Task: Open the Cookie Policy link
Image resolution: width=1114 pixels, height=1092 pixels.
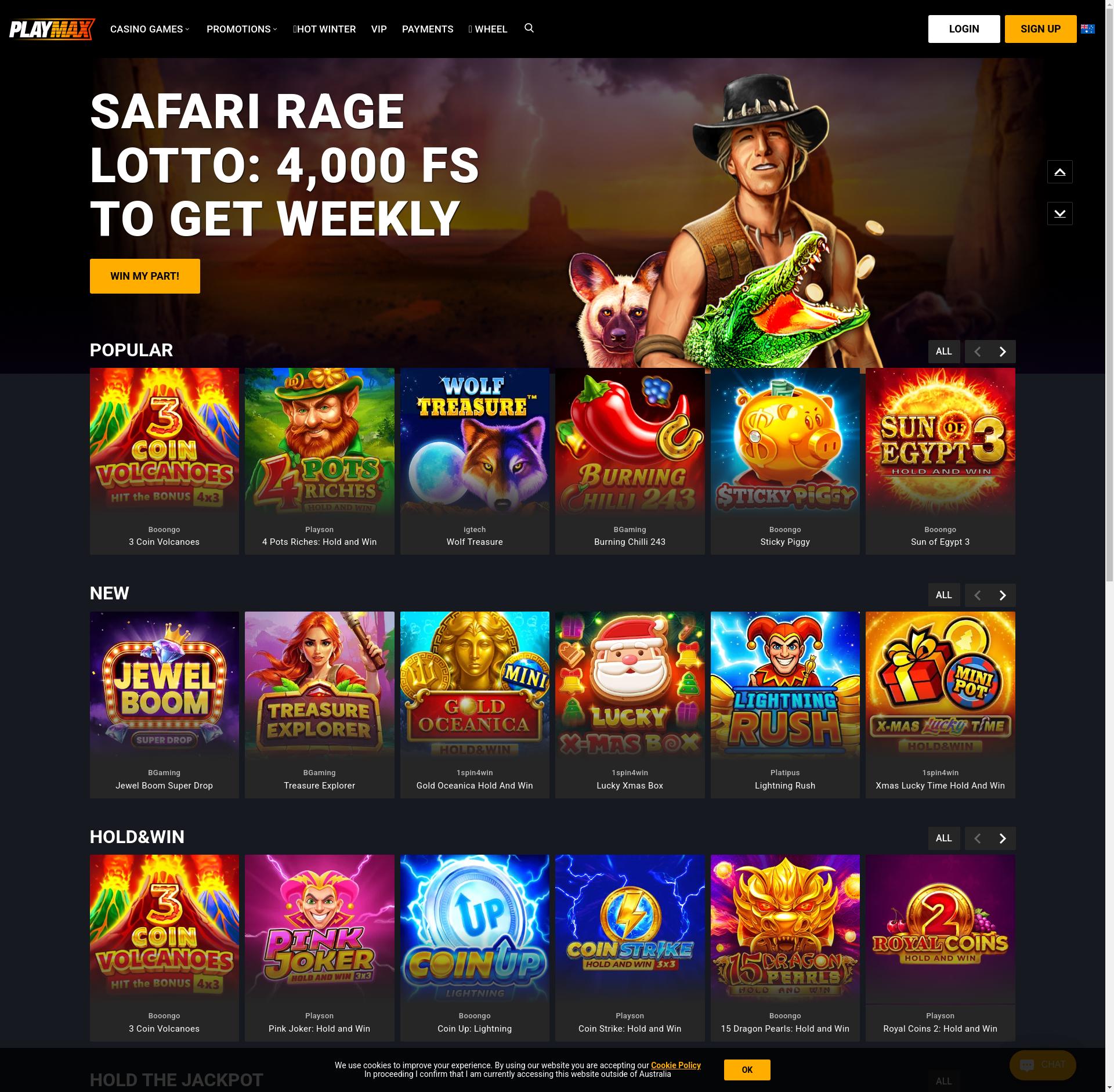Action: (x=676, y=1065)
